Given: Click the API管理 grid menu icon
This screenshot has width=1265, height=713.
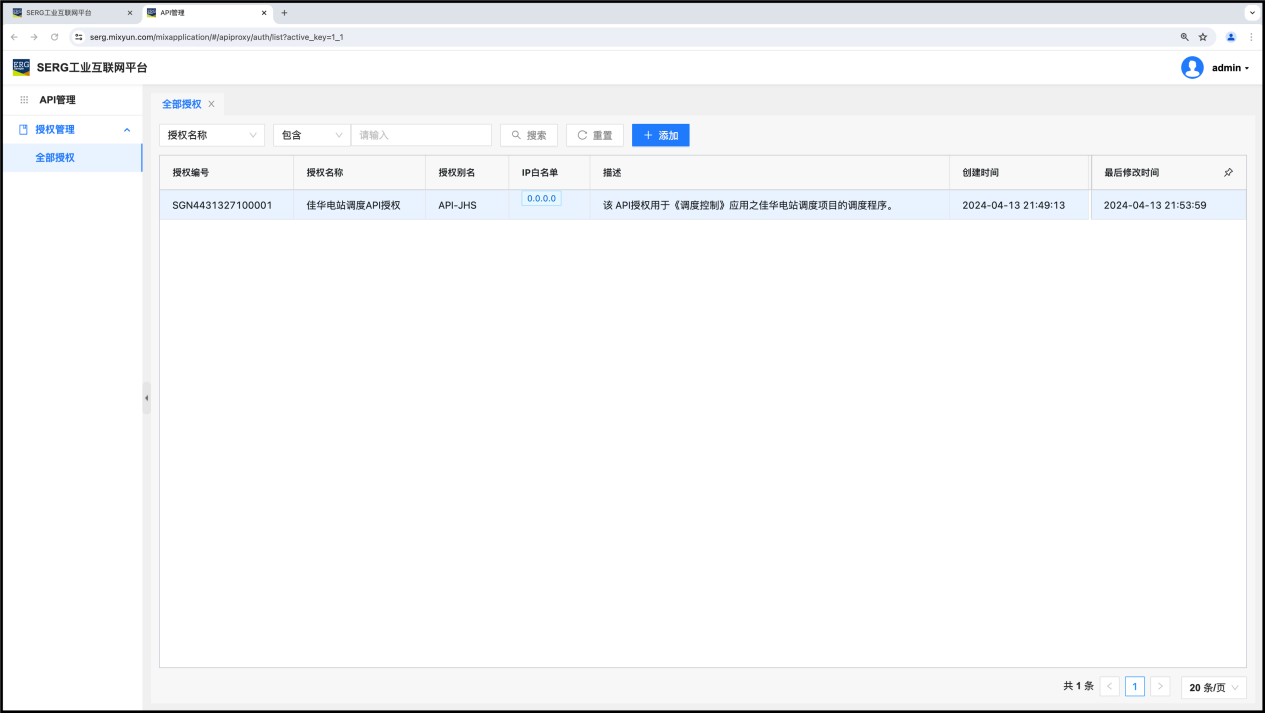Looking at the screenshot, I should (x=24, y=100).
